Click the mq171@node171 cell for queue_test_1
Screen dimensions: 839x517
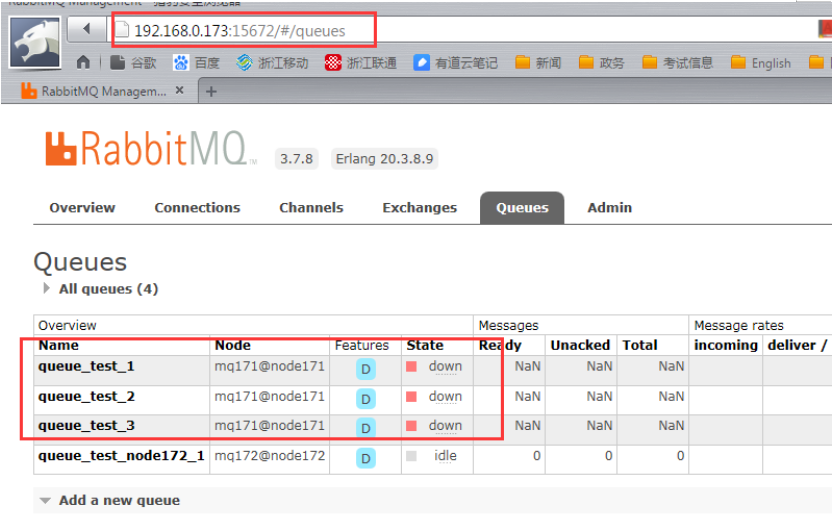pyautogui.click(x=270, y=366)
